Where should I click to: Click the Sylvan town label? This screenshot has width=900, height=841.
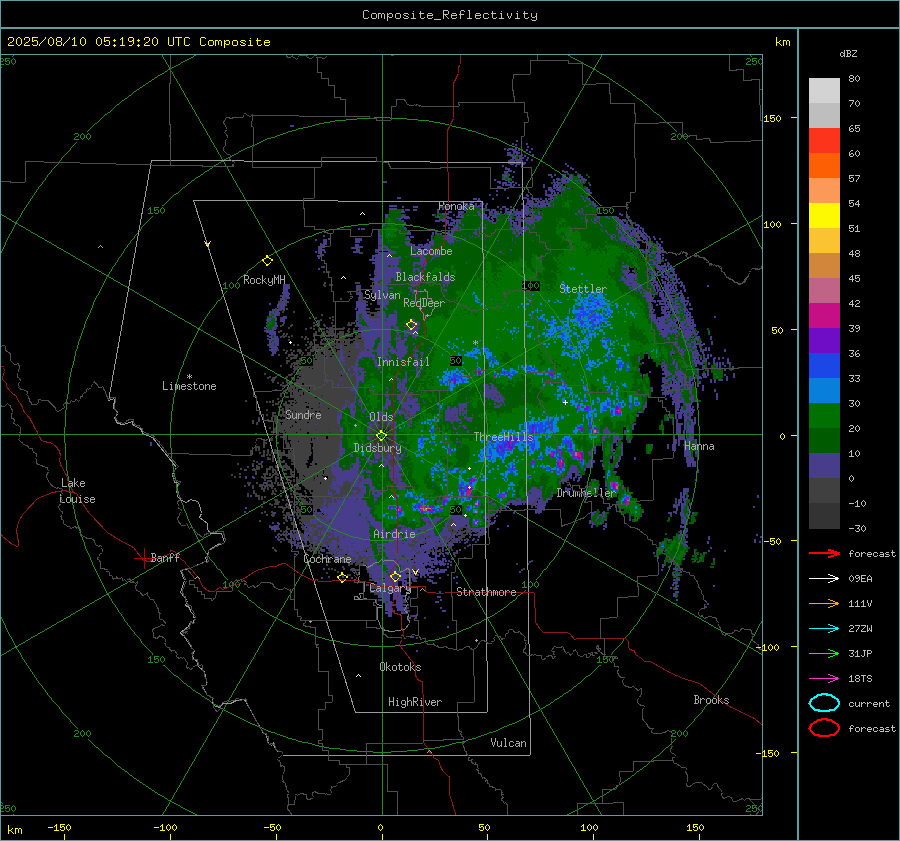382,295
